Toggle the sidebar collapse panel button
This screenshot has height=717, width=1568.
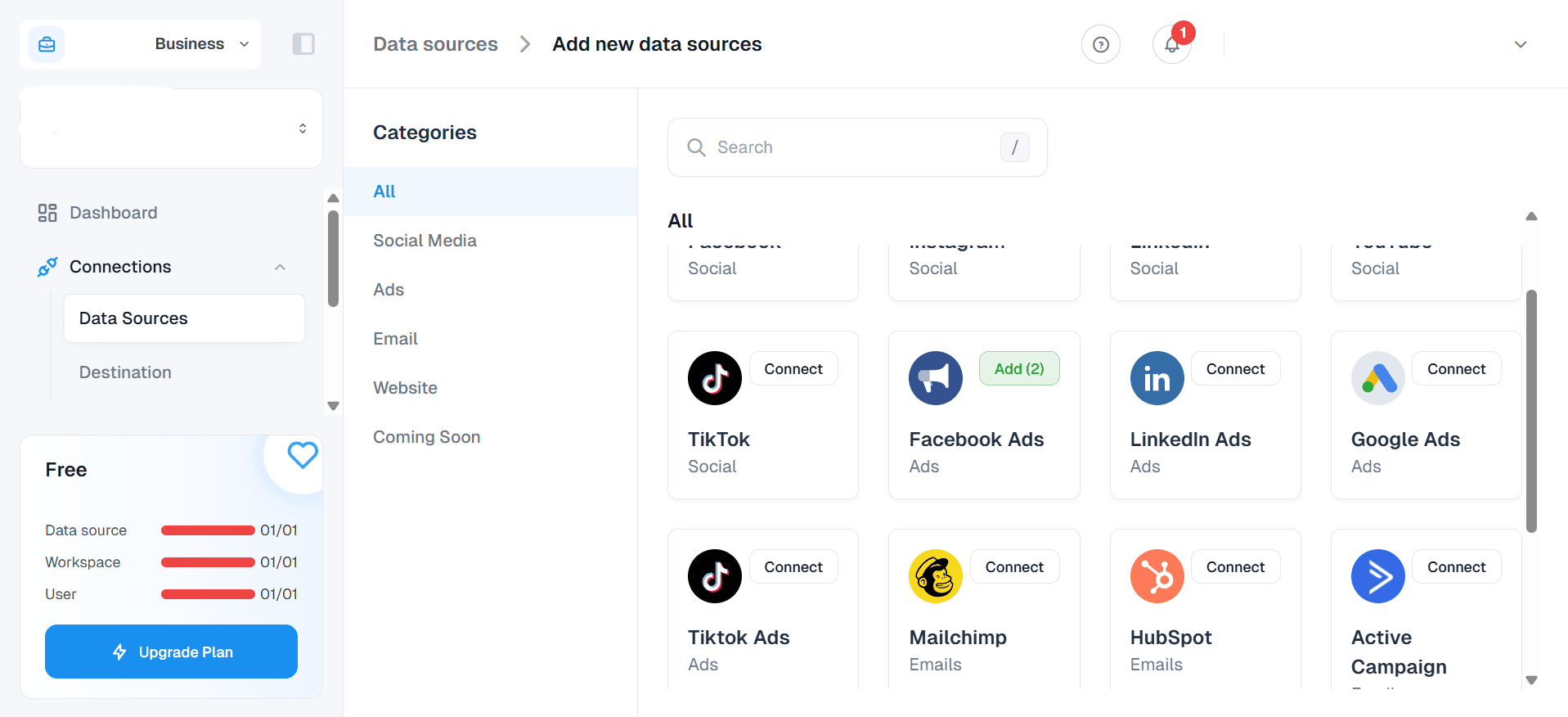303,44
